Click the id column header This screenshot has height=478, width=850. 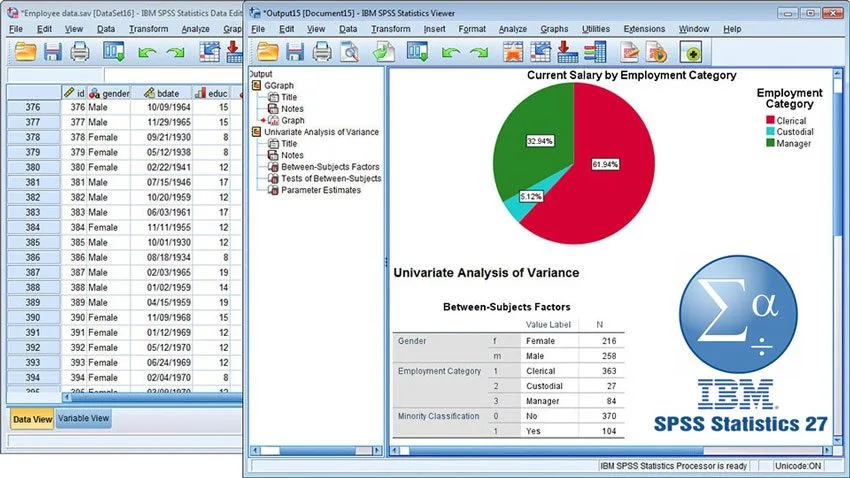74,93
